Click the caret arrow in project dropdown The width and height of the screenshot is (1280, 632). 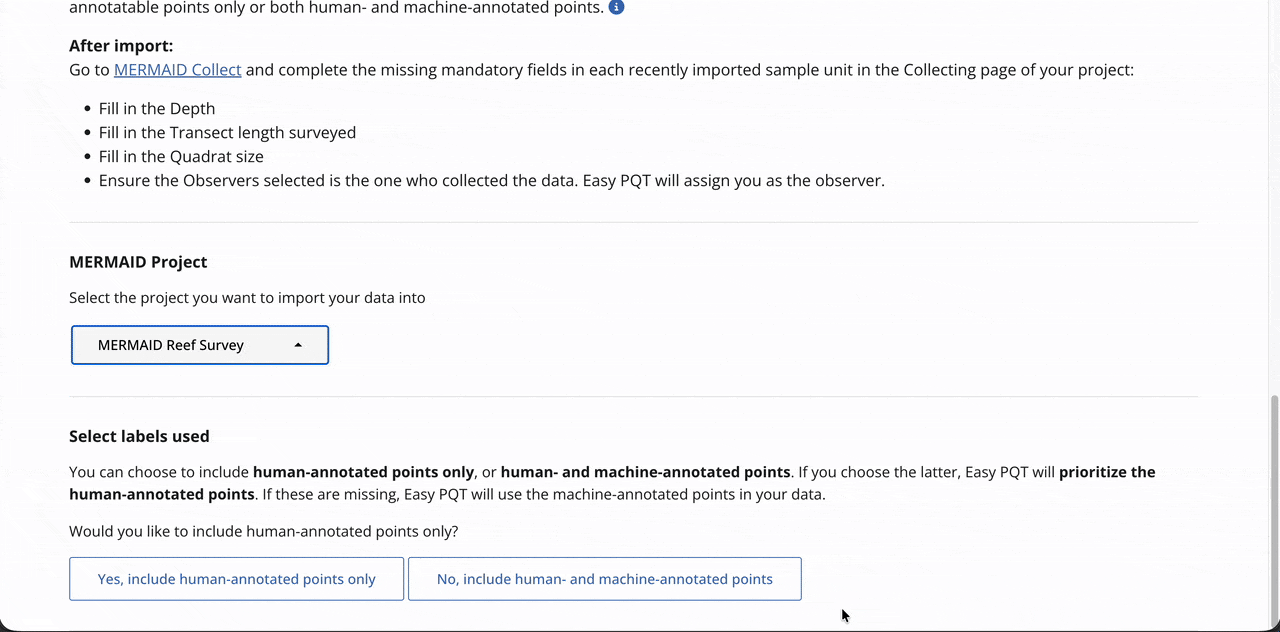tap(298, 345)
